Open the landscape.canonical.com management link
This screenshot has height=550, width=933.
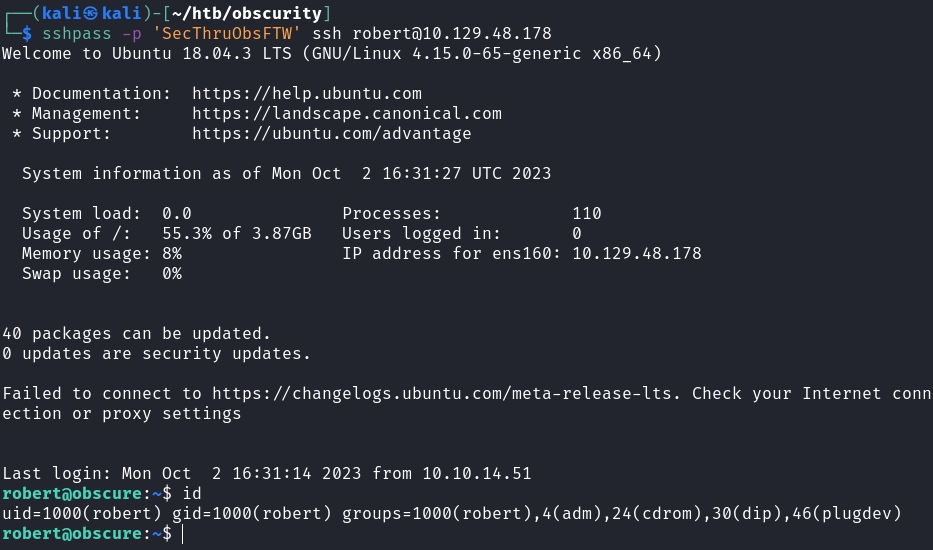pos(347,114)
